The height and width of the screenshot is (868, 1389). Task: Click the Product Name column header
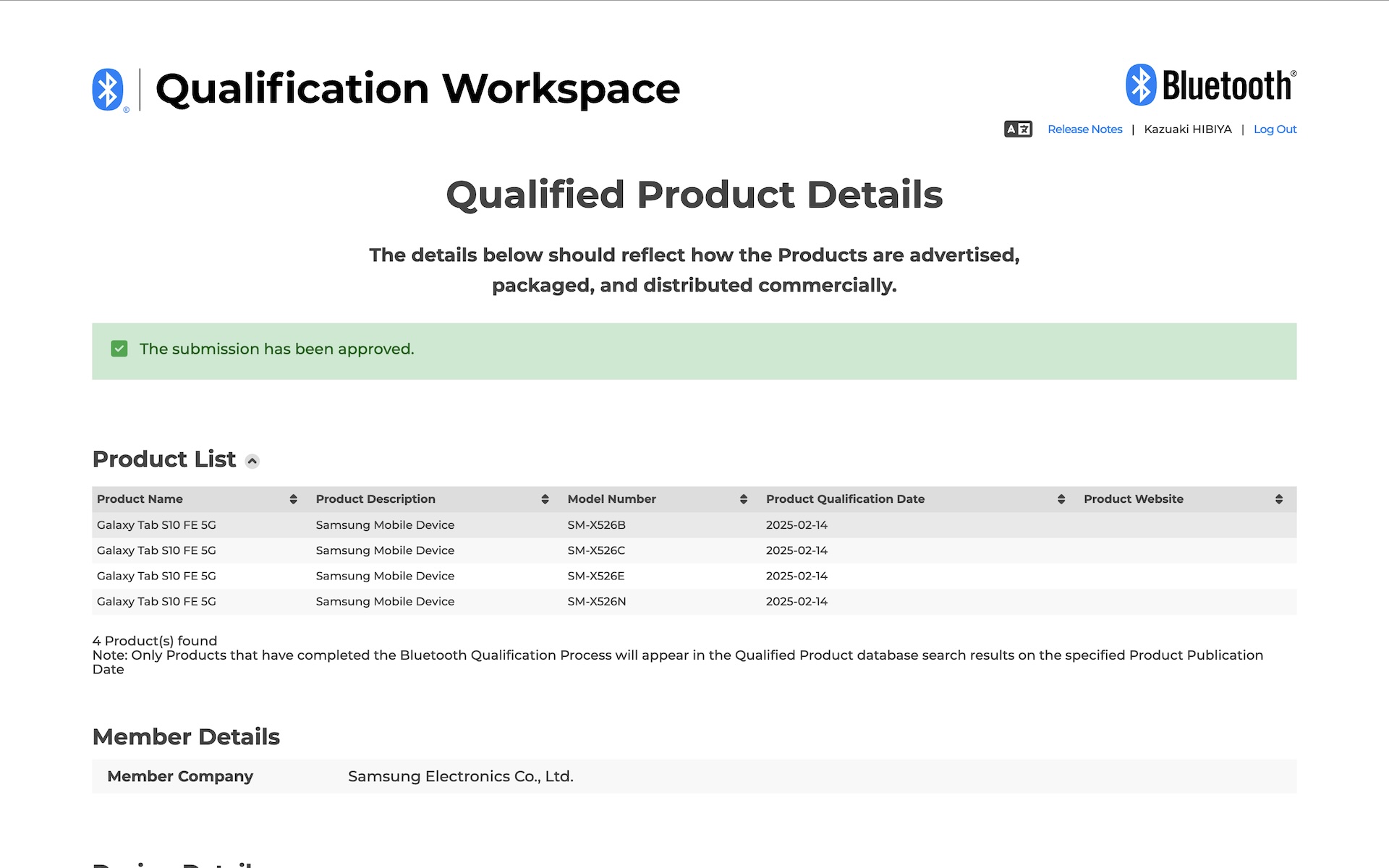[x=140, y=499]
